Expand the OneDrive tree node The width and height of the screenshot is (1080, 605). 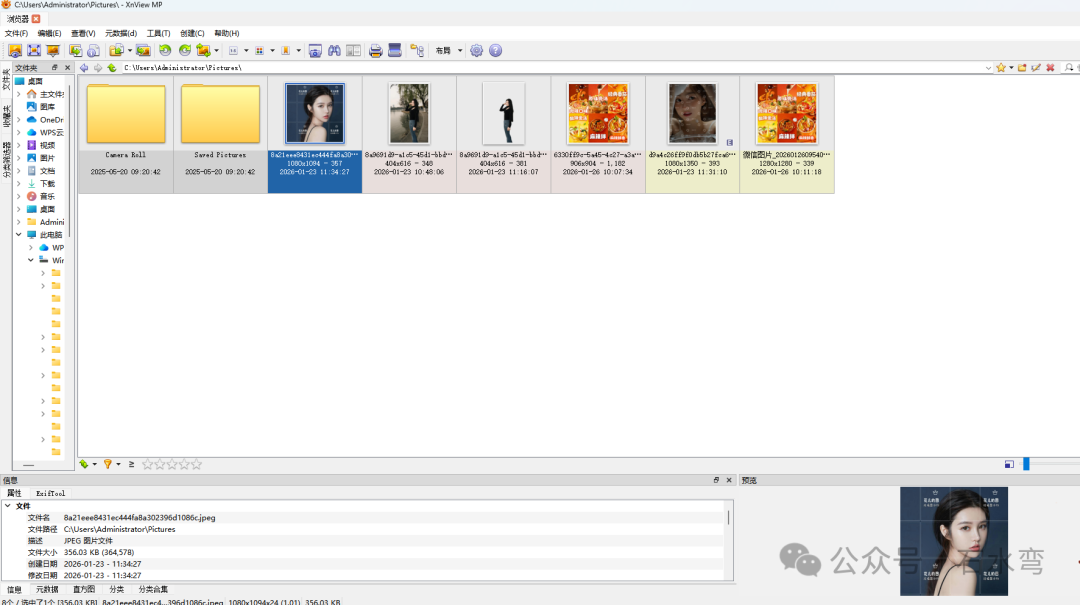19,120
